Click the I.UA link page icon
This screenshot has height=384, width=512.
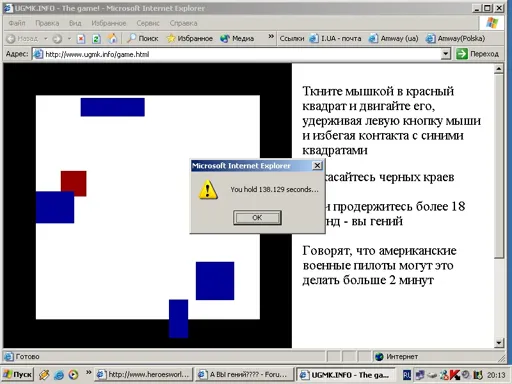[x=313, y=39]
